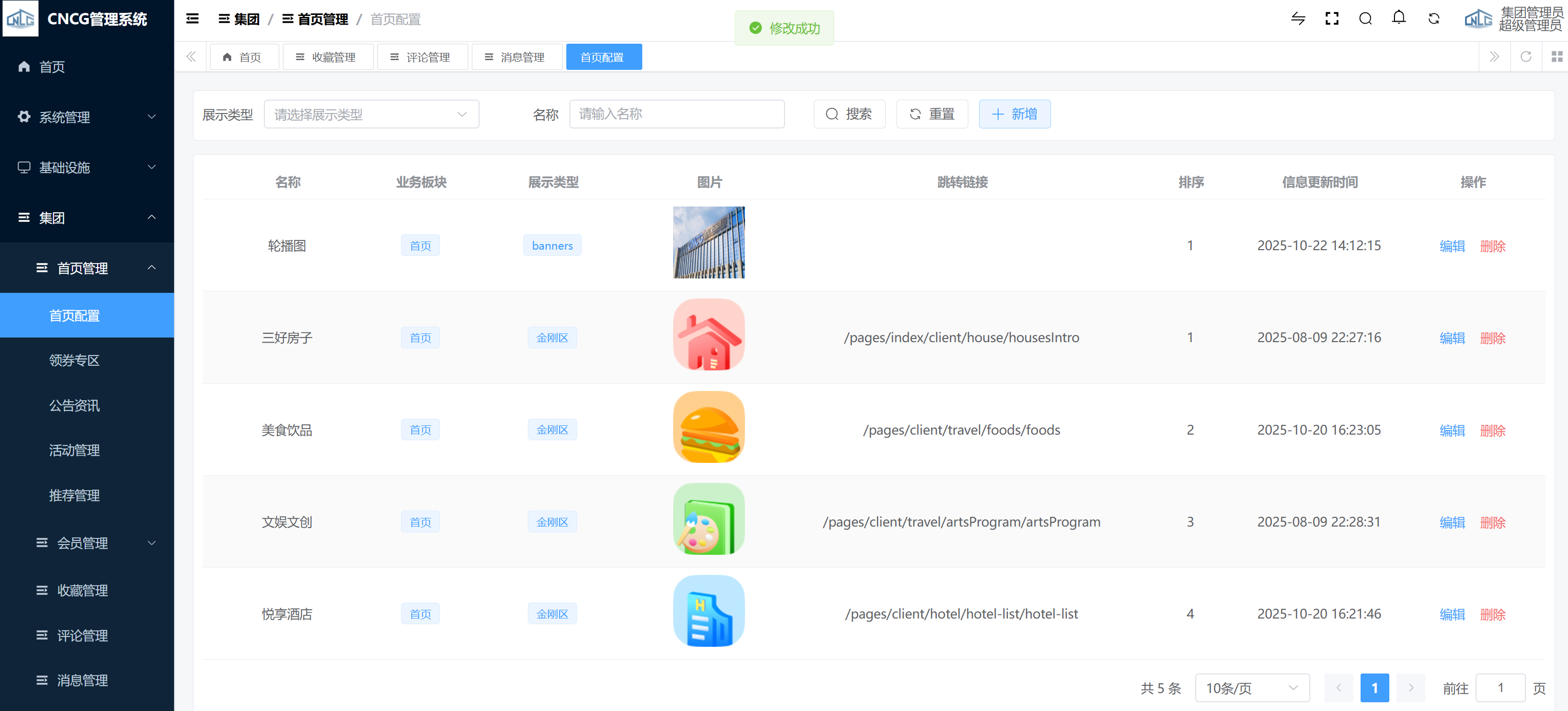Open the 10条/页 page size dropdown
1568x711 pixels.
point(1252,688)
